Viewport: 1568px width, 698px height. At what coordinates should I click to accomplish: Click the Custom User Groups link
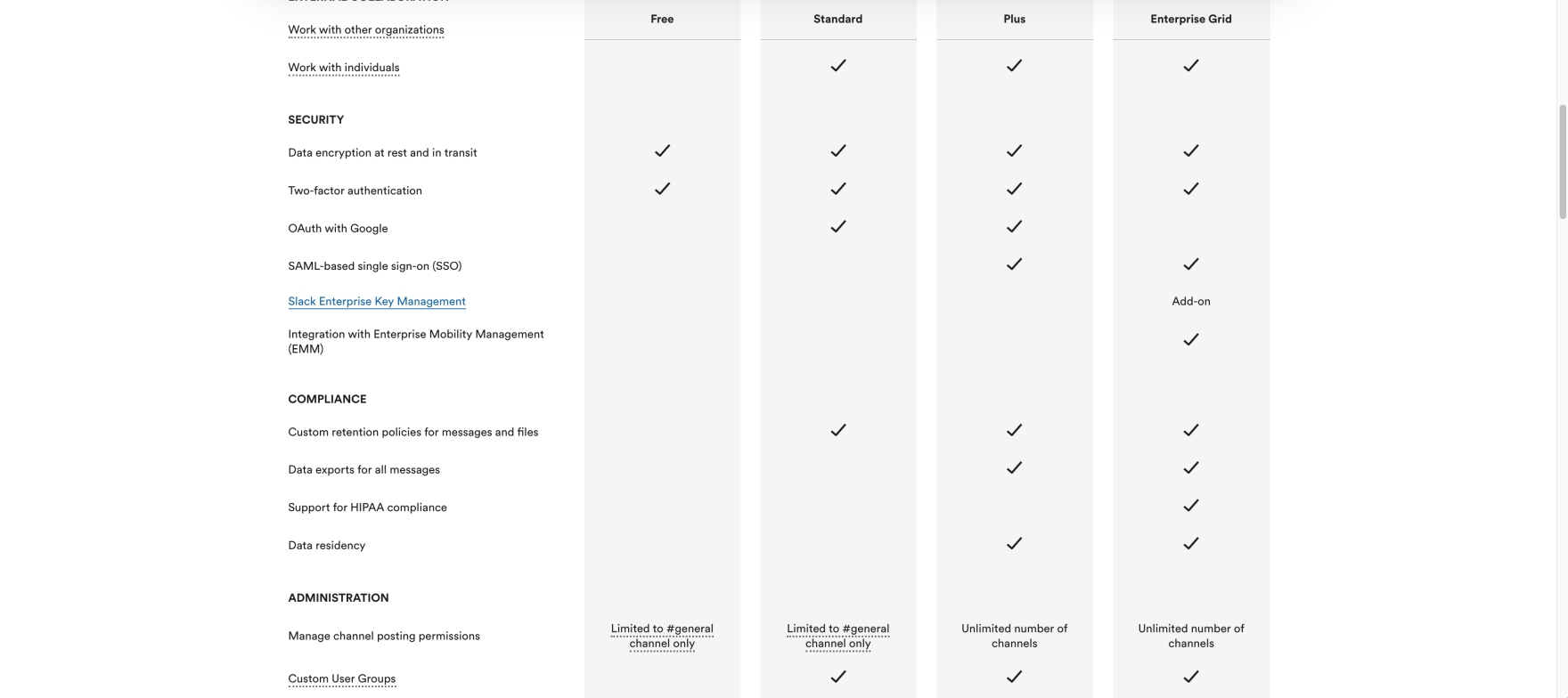point(341,679)
